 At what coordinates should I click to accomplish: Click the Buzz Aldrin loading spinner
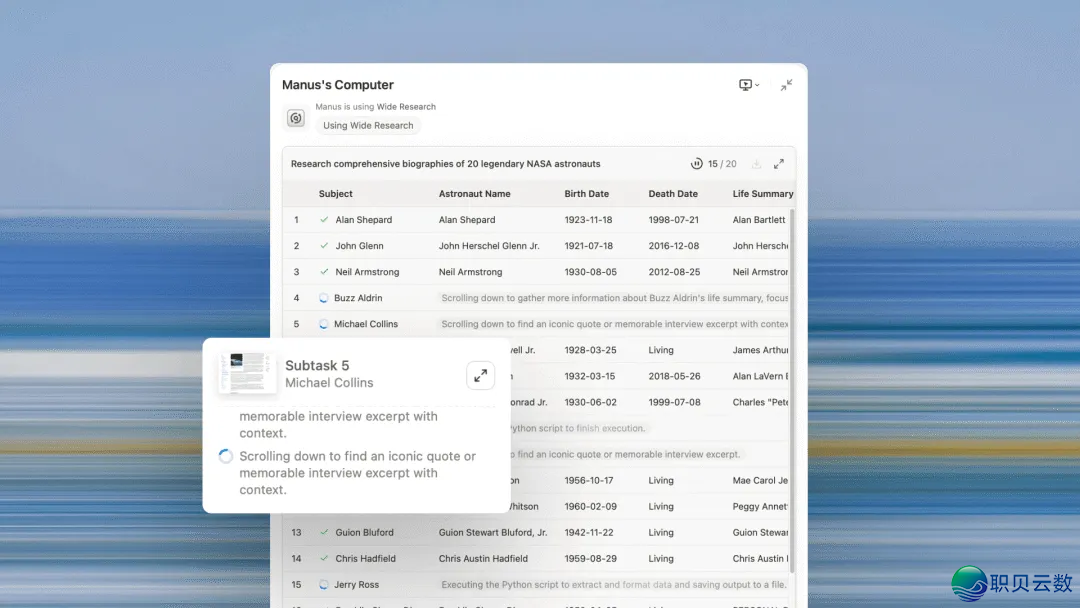(x=324, y=298)
